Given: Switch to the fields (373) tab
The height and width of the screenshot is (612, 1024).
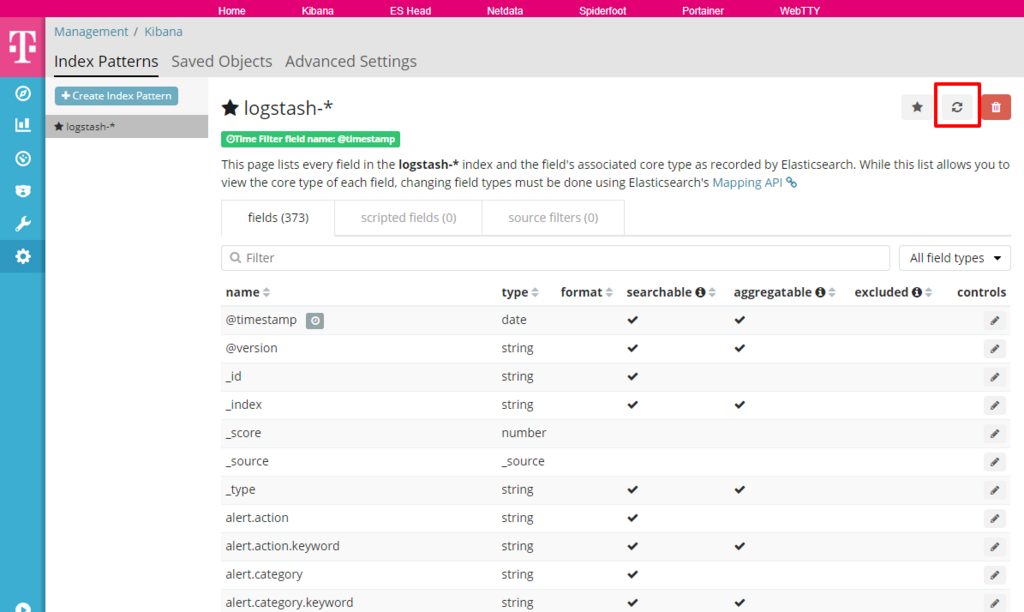Looking at the screenshot, I should [278, 217].
